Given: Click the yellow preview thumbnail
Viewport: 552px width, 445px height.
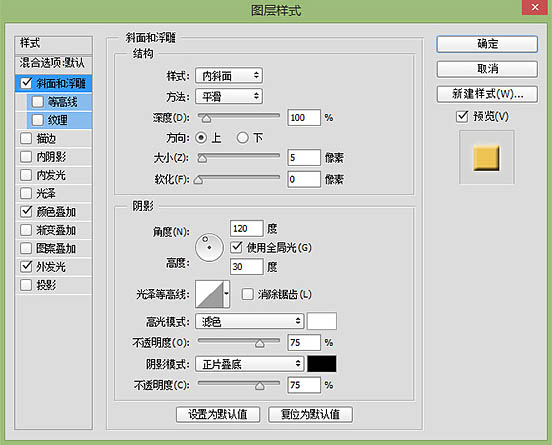Looking at the screenshot, I should pyautogui.click(x=487, y=157).
